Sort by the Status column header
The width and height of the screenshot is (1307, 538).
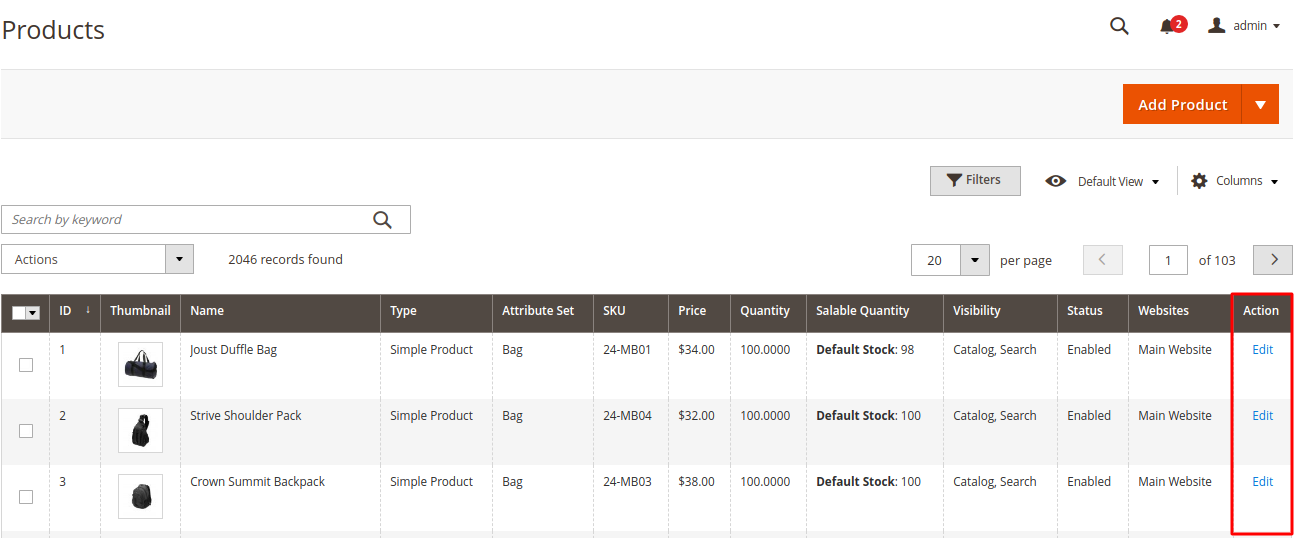[1093, 311]
